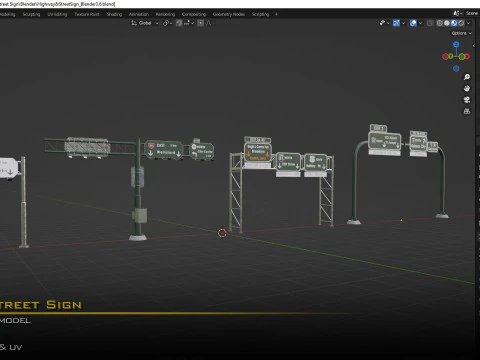Click the leftmost red gizmo axis circle
Image resolution: width=480 pixels, height=360 pixels.
(445, 56)
